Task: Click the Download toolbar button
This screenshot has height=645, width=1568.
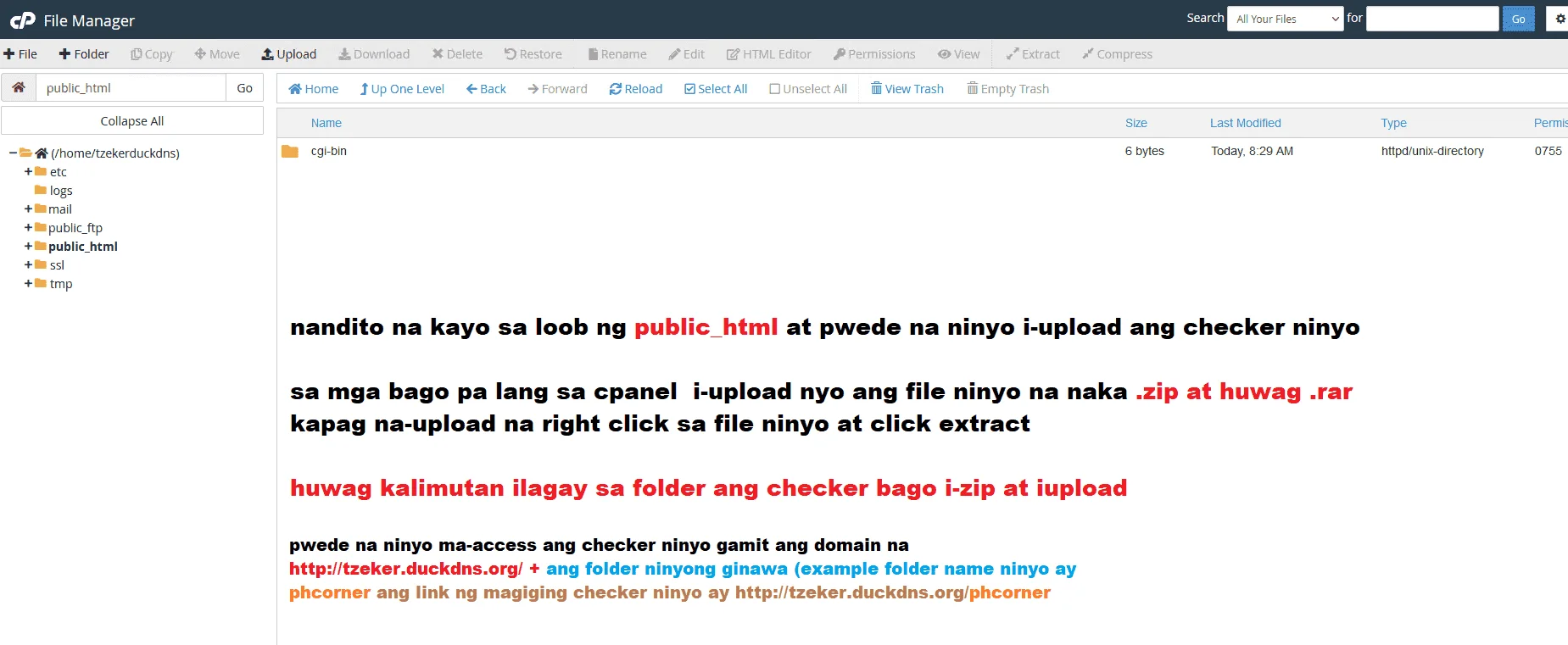Action: (374, 54)
